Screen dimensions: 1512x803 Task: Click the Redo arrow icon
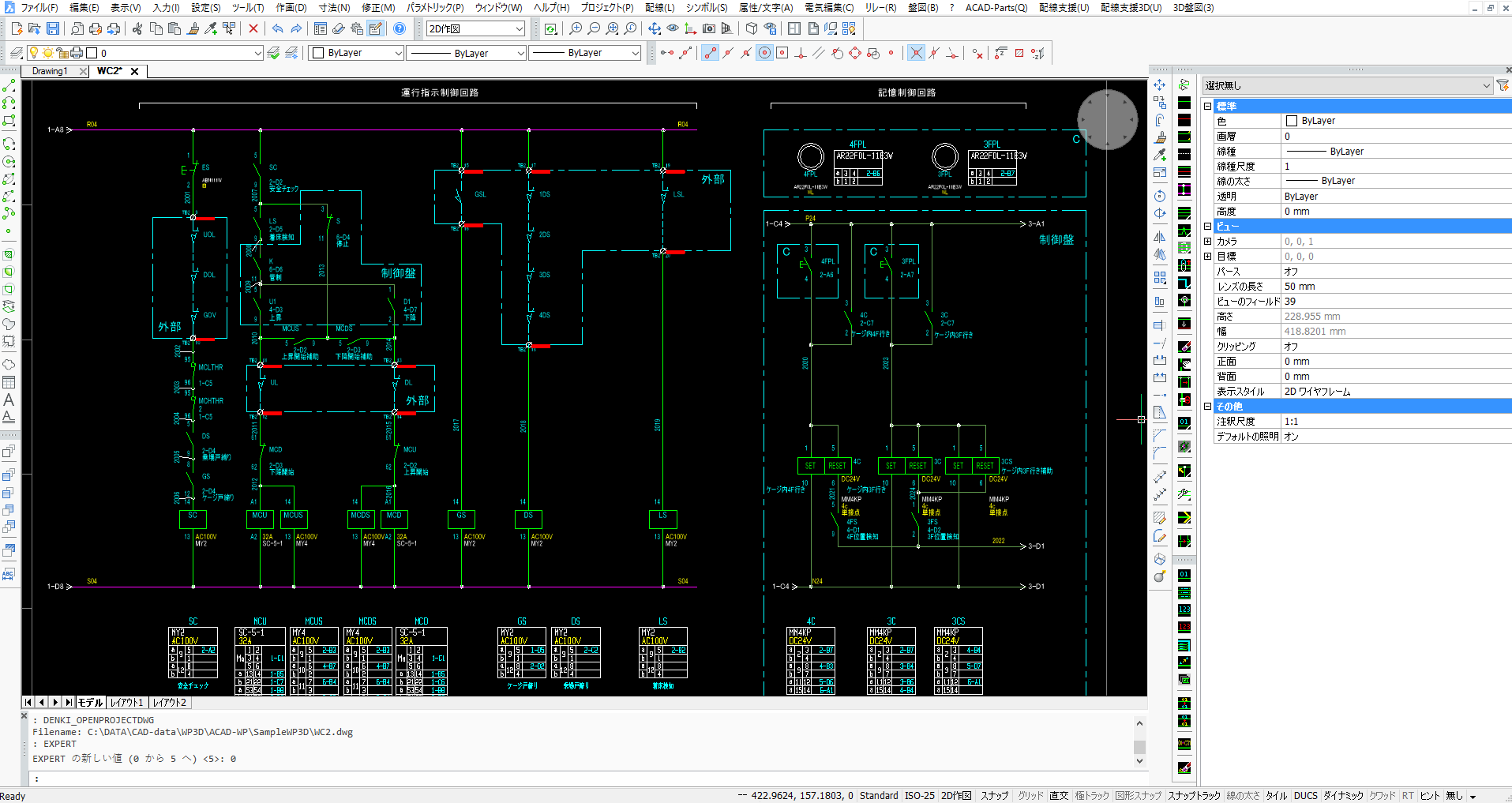[x=296, y=28]
